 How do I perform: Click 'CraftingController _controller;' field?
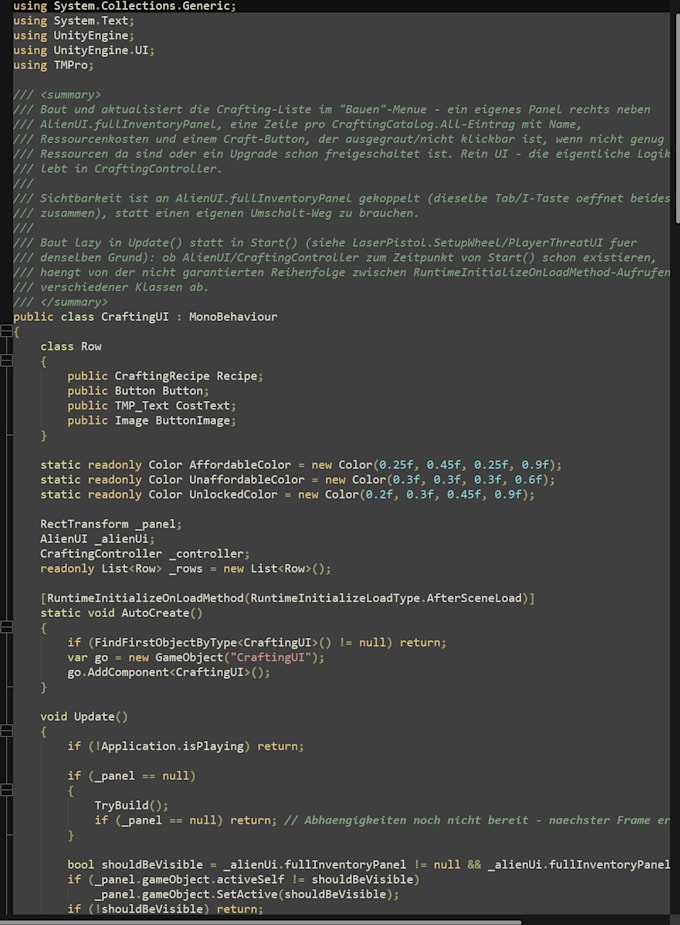144,553
